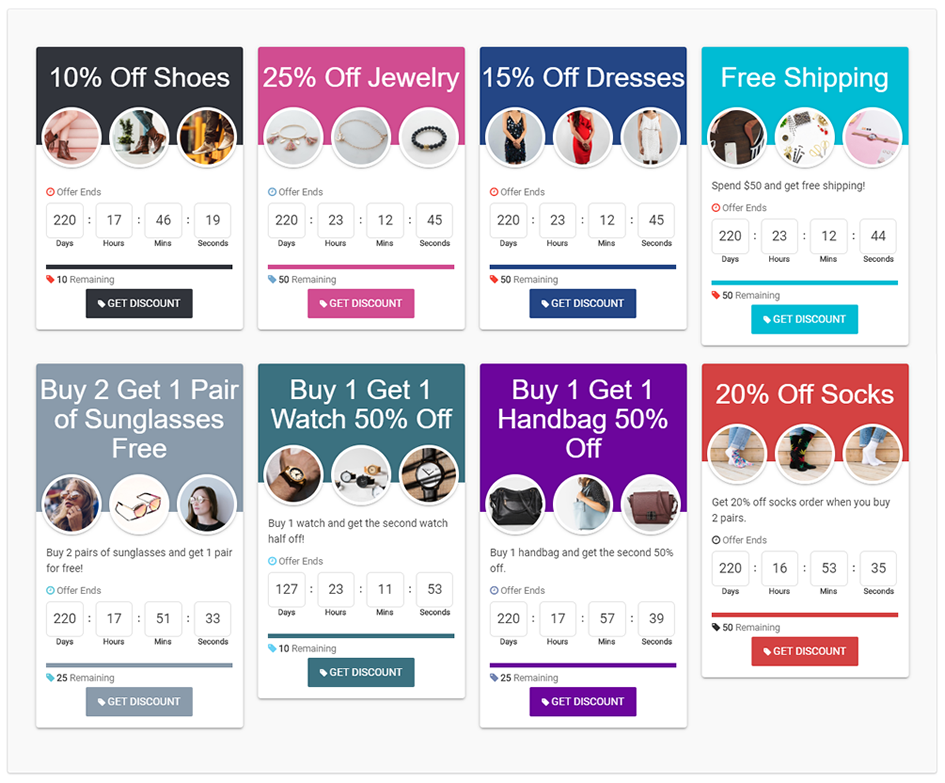Click the tag icon next to 10 Remaining on Shoes
Image resolution: width=945 pixels, height=783 pixels.
tap(51, 280)
